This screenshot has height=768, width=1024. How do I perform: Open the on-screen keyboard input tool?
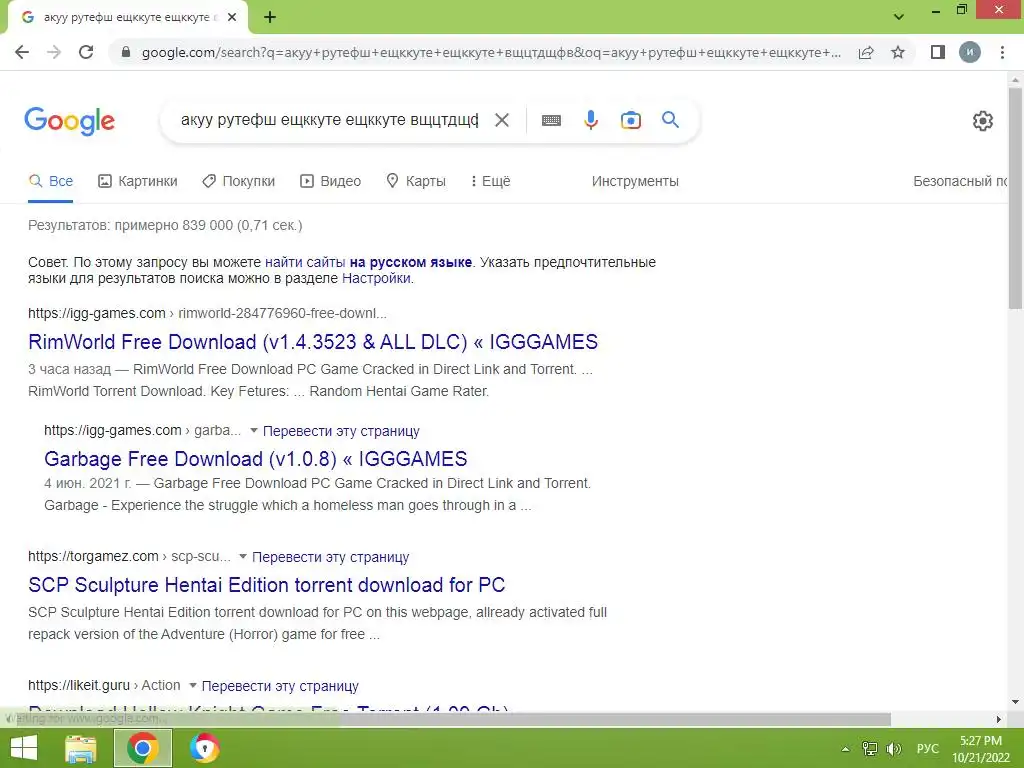pyautogui.click(x=551, y=120)
